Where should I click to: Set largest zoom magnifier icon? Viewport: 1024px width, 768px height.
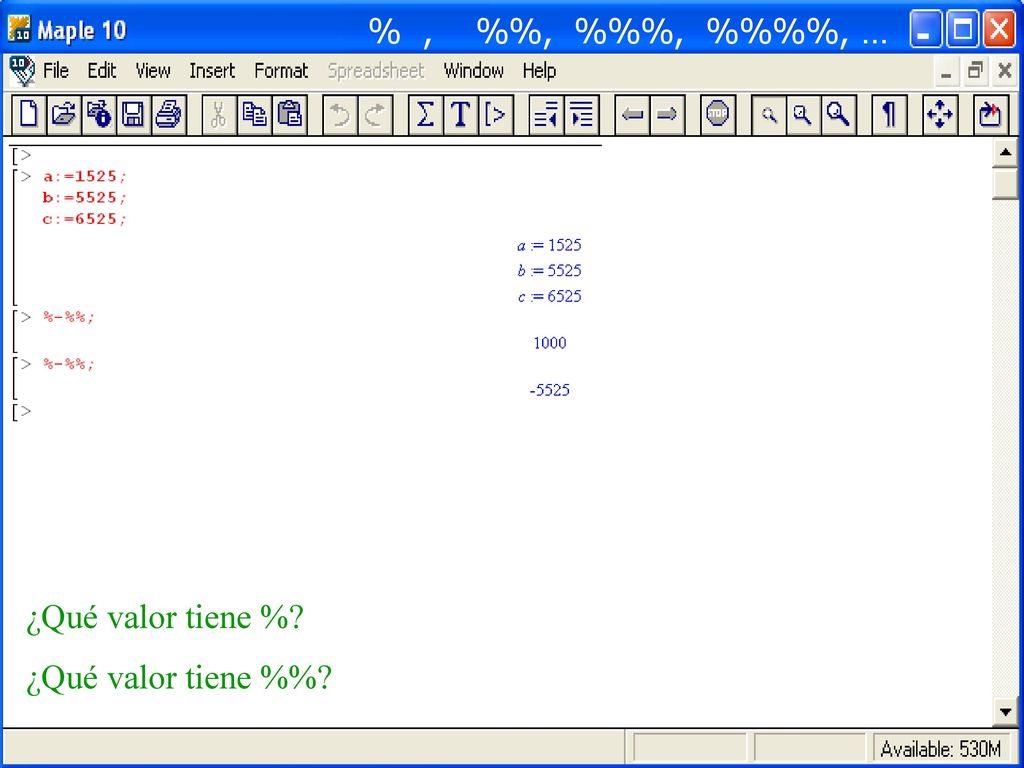[x=838, y=115]
